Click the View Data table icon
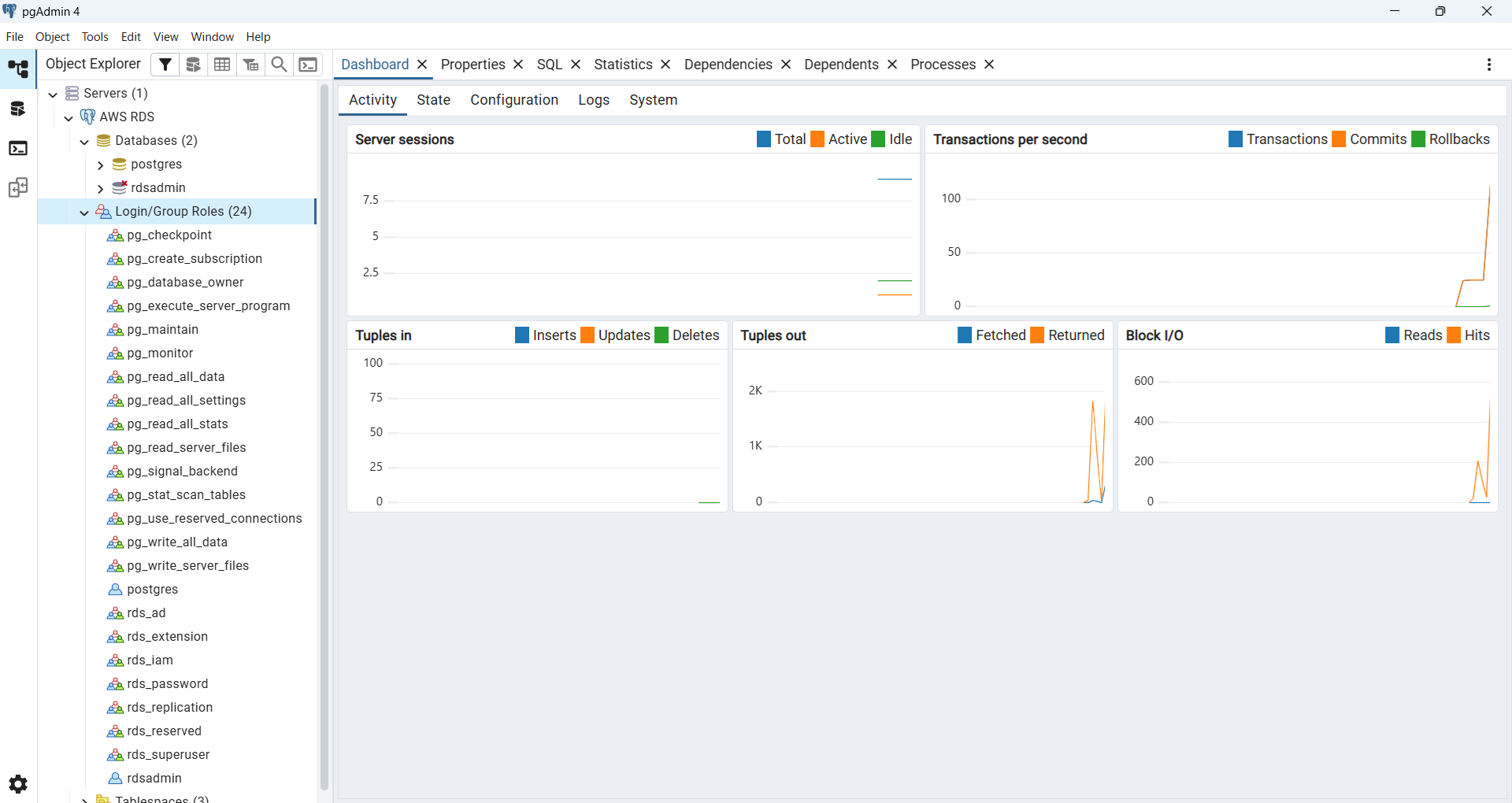1512x803 pixels. tap(222, 65)
